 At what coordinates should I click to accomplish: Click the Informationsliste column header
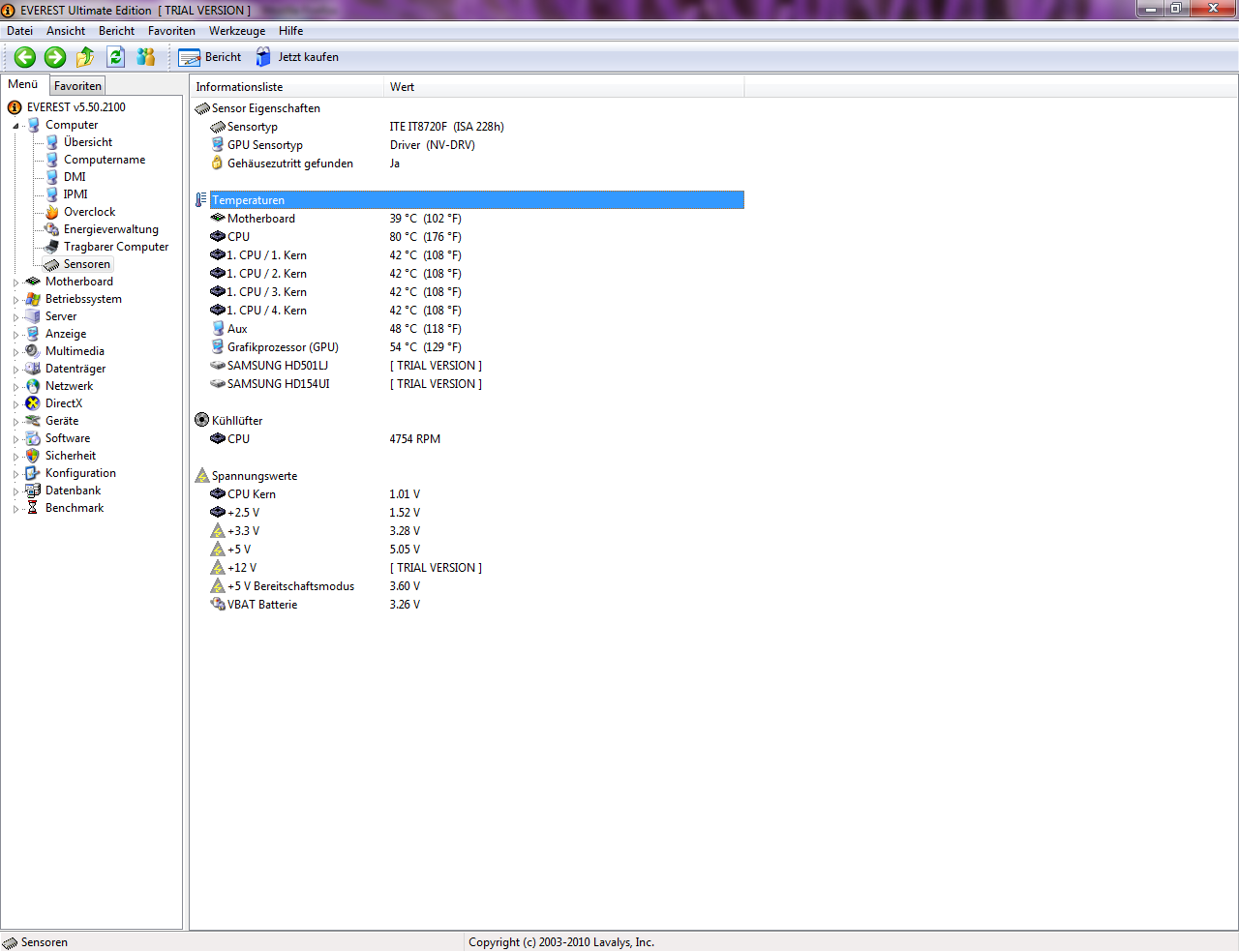(x=287, y=87)
